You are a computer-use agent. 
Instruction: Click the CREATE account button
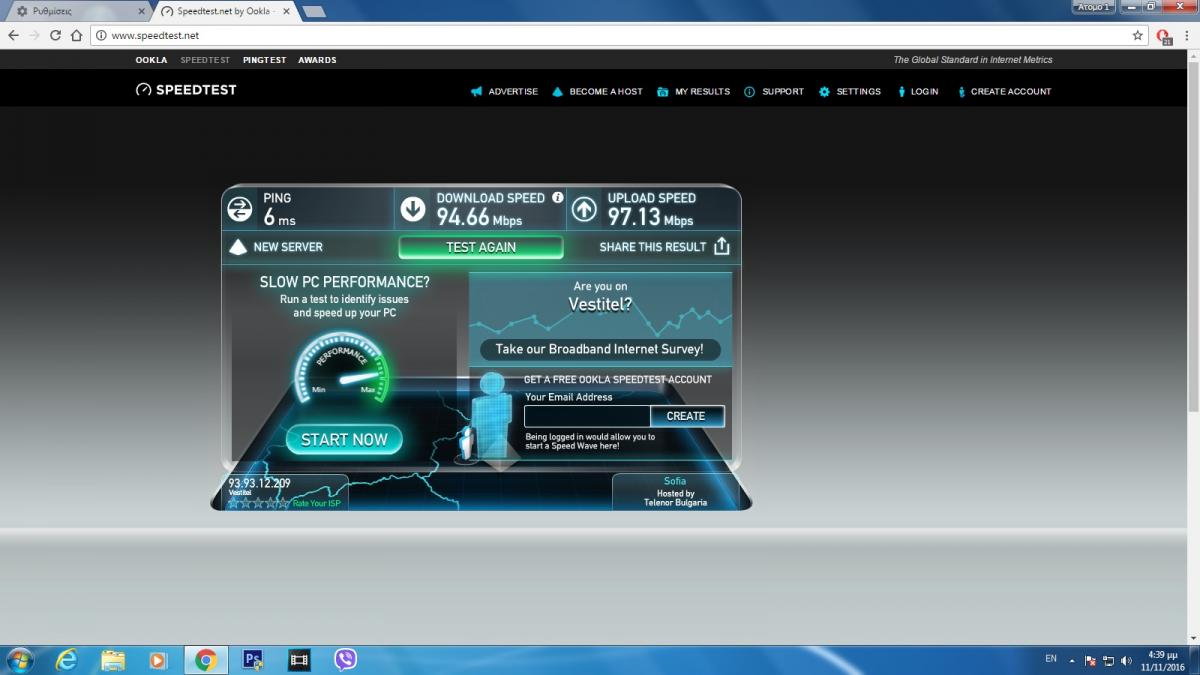click(686, 416)
